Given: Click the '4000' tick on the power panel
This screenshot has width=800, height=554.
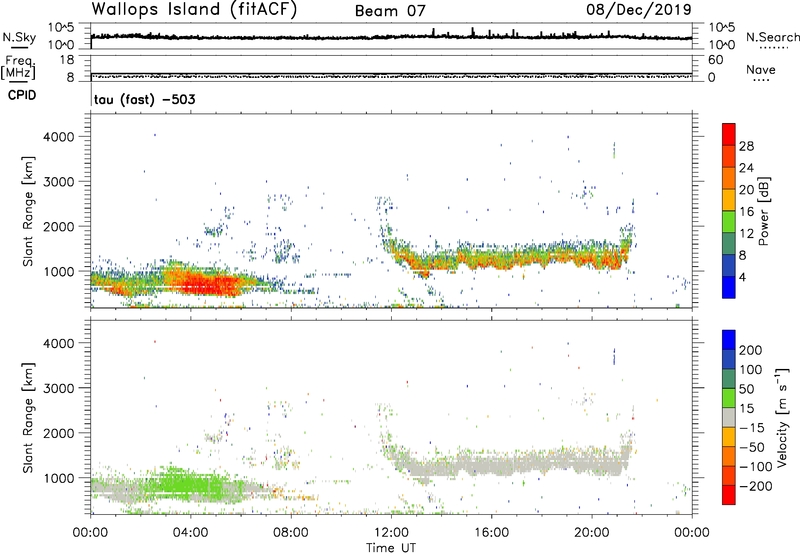Looking at the screenshot, I should pyautogui.click(x=58, y=137).
